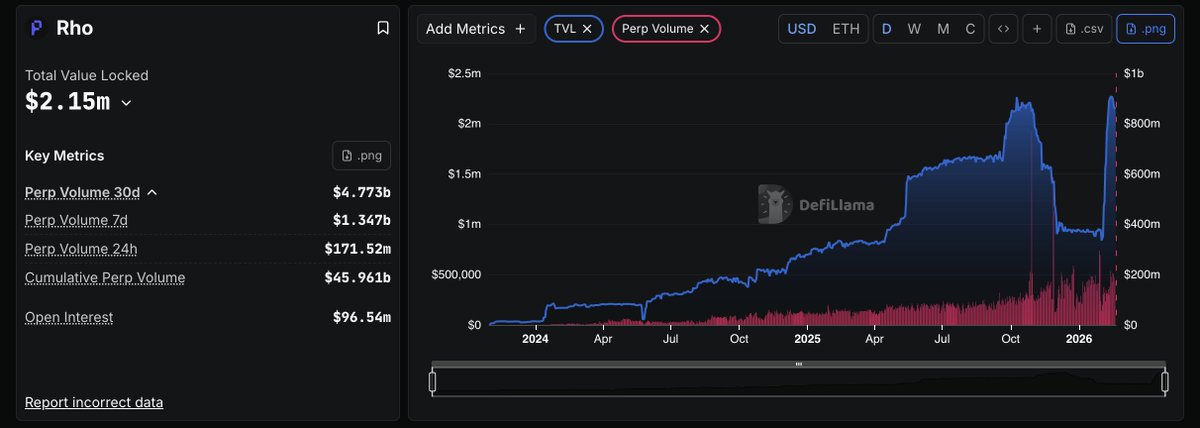Select weekly W interval
Screen dimensions: 1200x428
(x=914, y=29)
